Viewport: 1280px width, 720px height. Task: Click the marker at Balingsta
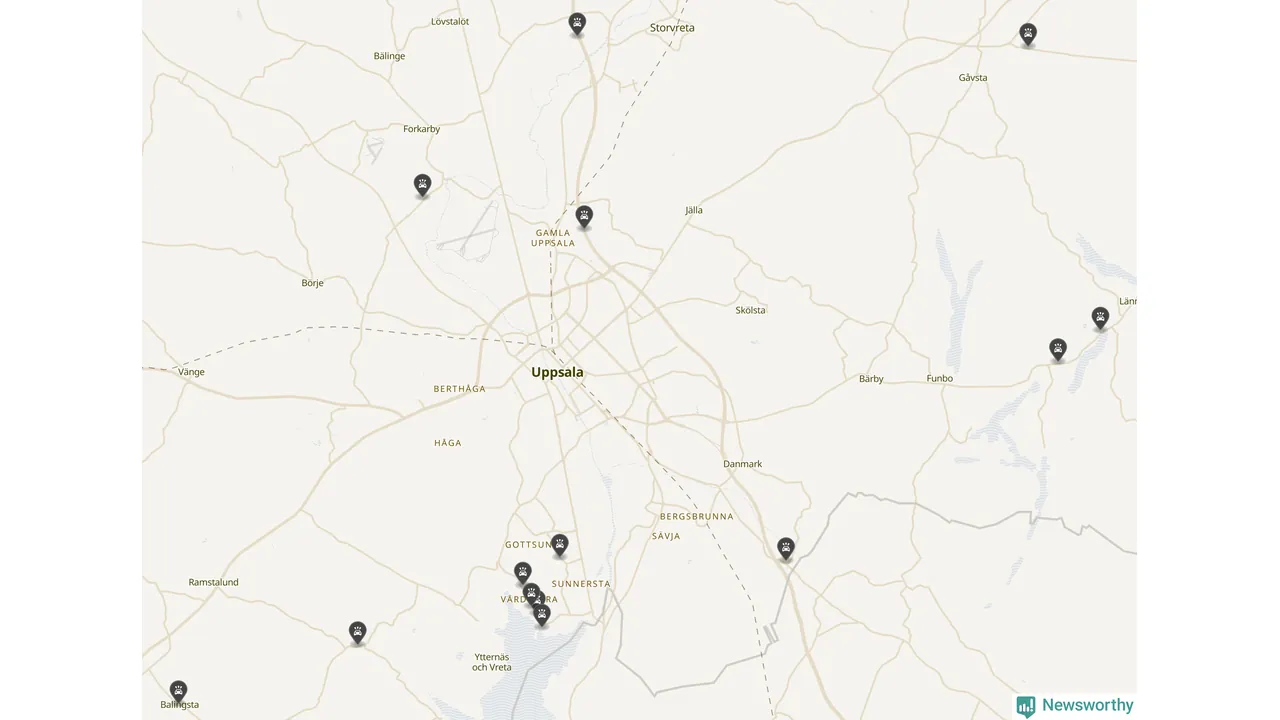coord(178,691)
